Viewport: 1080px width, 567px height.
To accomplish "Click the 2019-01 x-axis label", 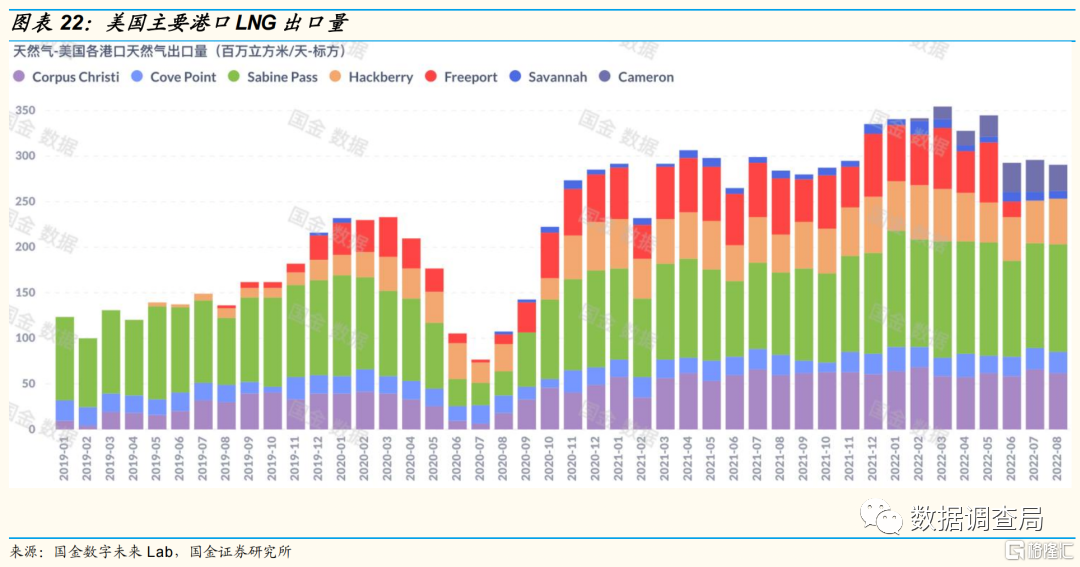I will pyautogui.click(x=65, y=458).
